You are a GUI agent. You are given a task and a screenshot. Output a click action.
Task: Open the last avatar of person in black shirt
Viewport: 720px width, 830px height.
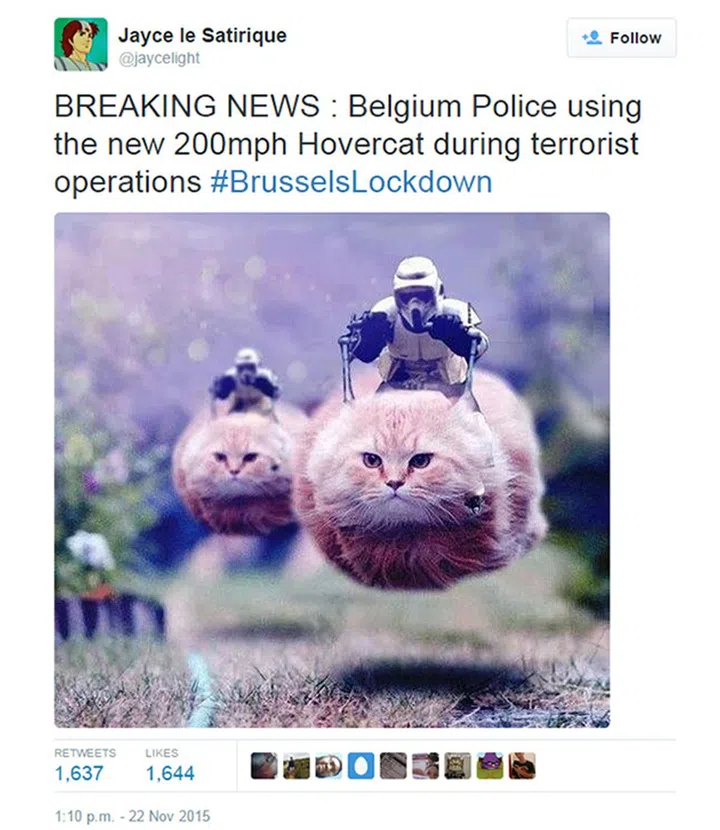point(522,766)
